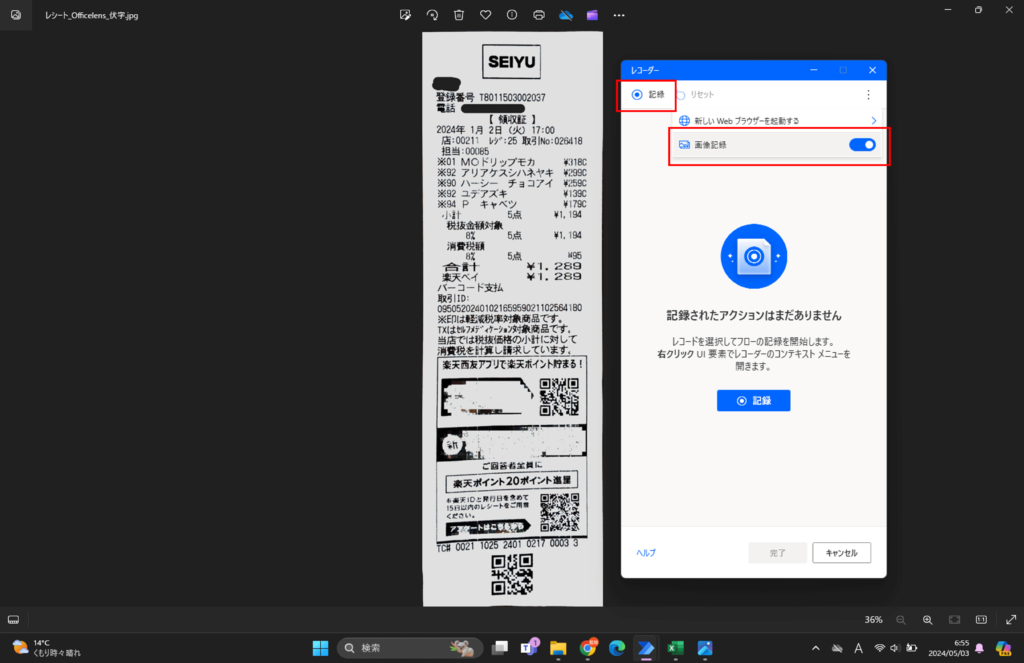Expand hidden system tray icons
Image resolution: width=1024 pixels, height=663 pixels.
pos(815,648)
